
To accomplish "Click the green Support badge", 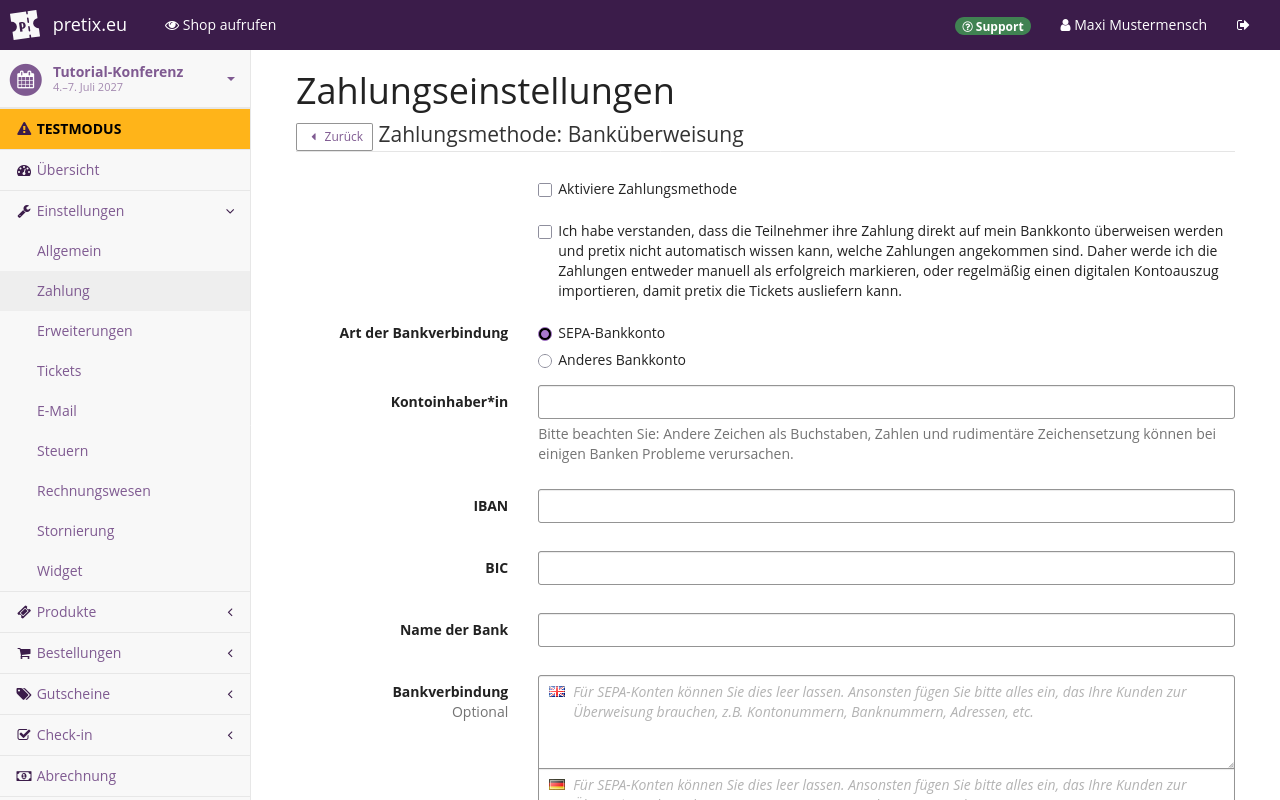I will [x=993, y=26].
